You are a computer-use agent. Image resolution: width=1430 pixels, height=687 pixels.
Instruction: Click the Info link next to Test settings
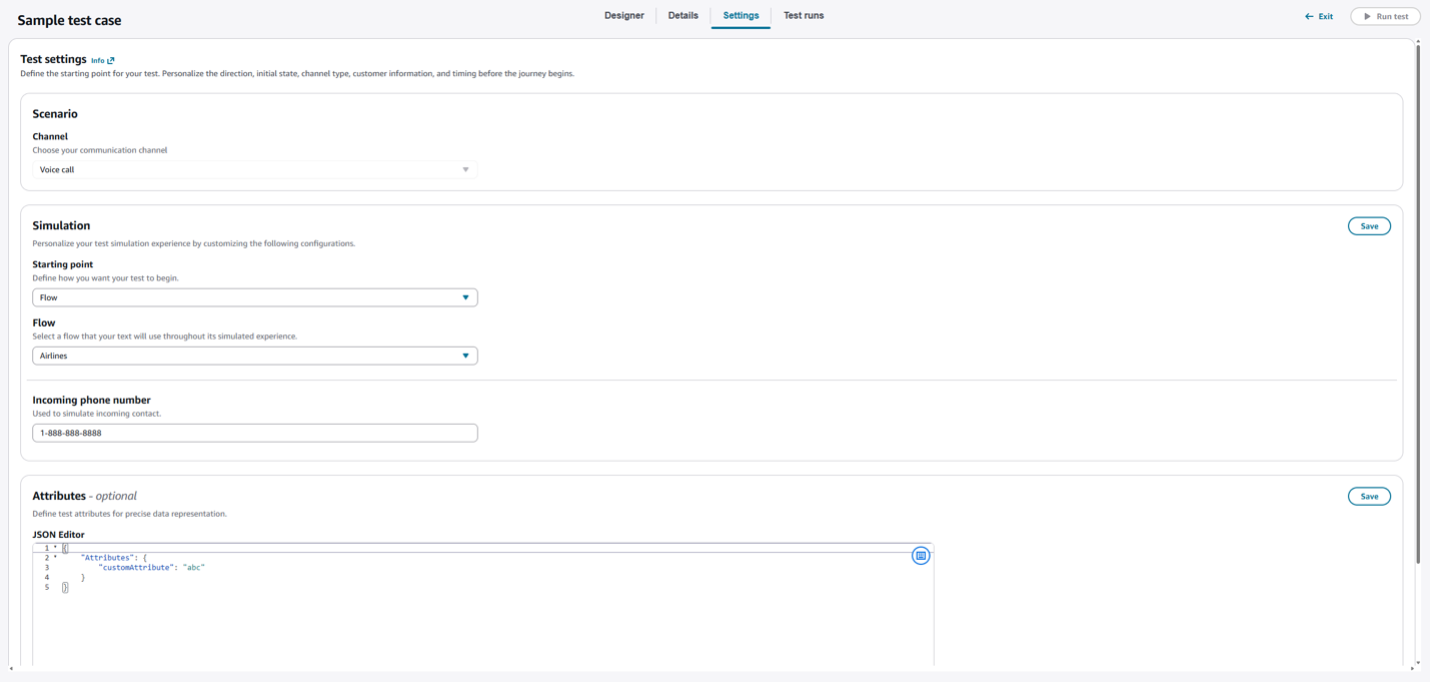(97, 61)
